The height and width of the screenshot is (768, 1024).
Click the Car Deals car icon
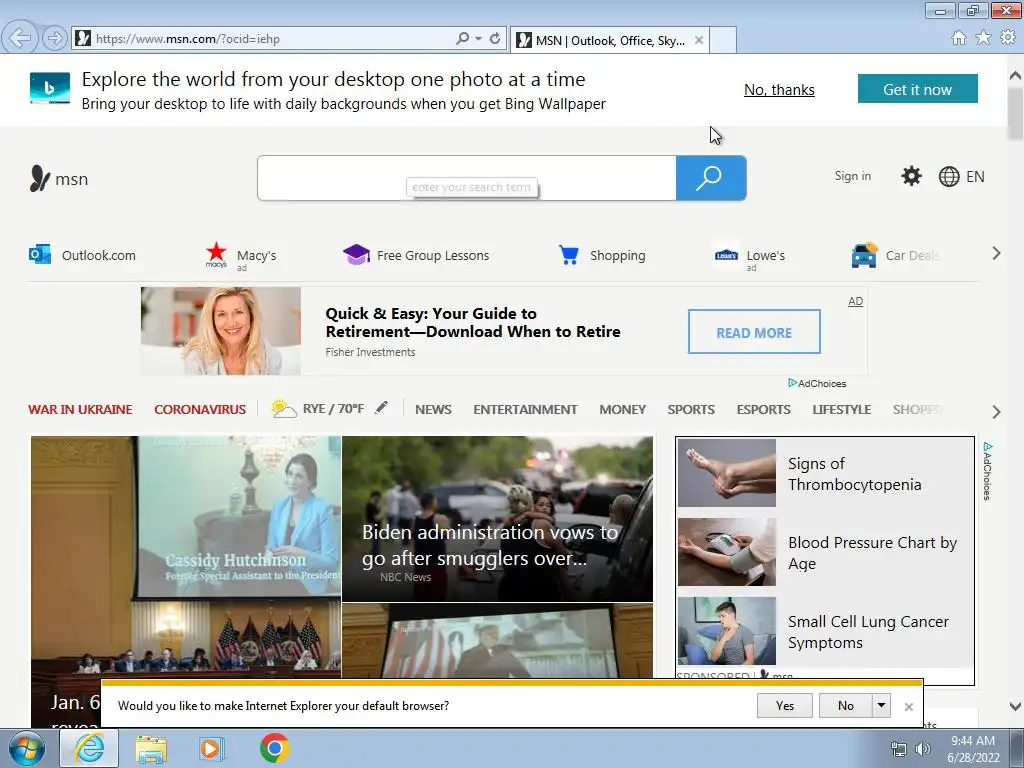click(865, 255)
